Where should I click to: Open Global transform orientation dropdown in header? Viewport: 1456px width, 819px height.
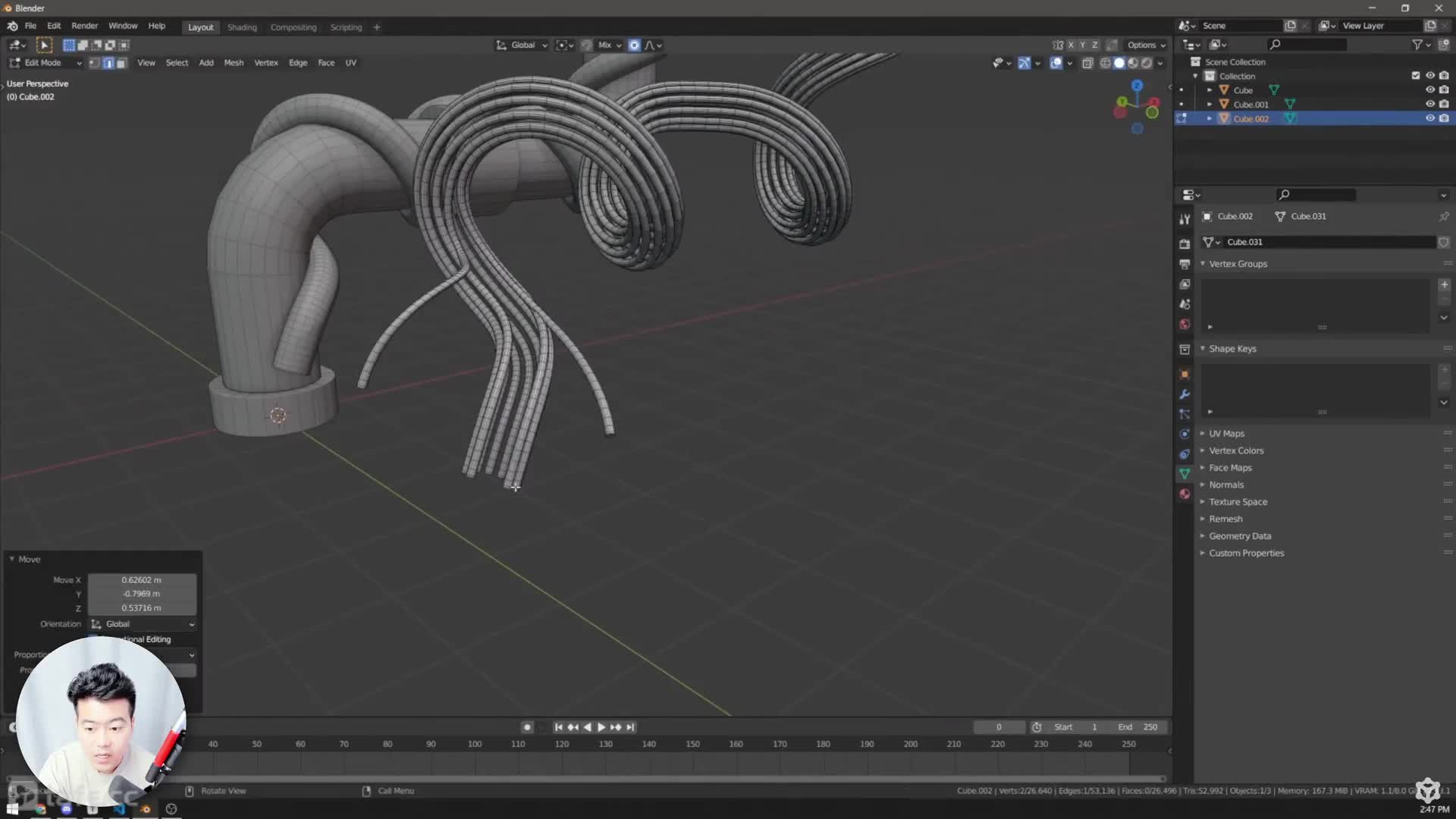(522, 45)
